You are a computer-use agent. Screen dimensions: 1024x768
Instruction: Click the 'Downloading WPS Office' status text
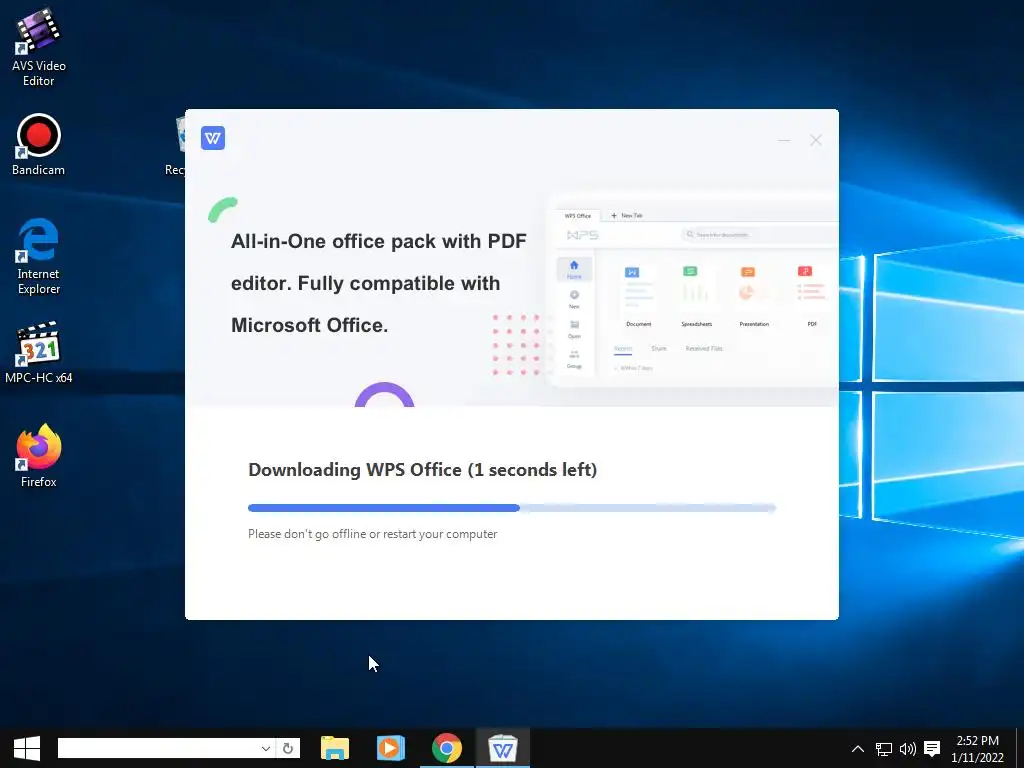[423, 470]
